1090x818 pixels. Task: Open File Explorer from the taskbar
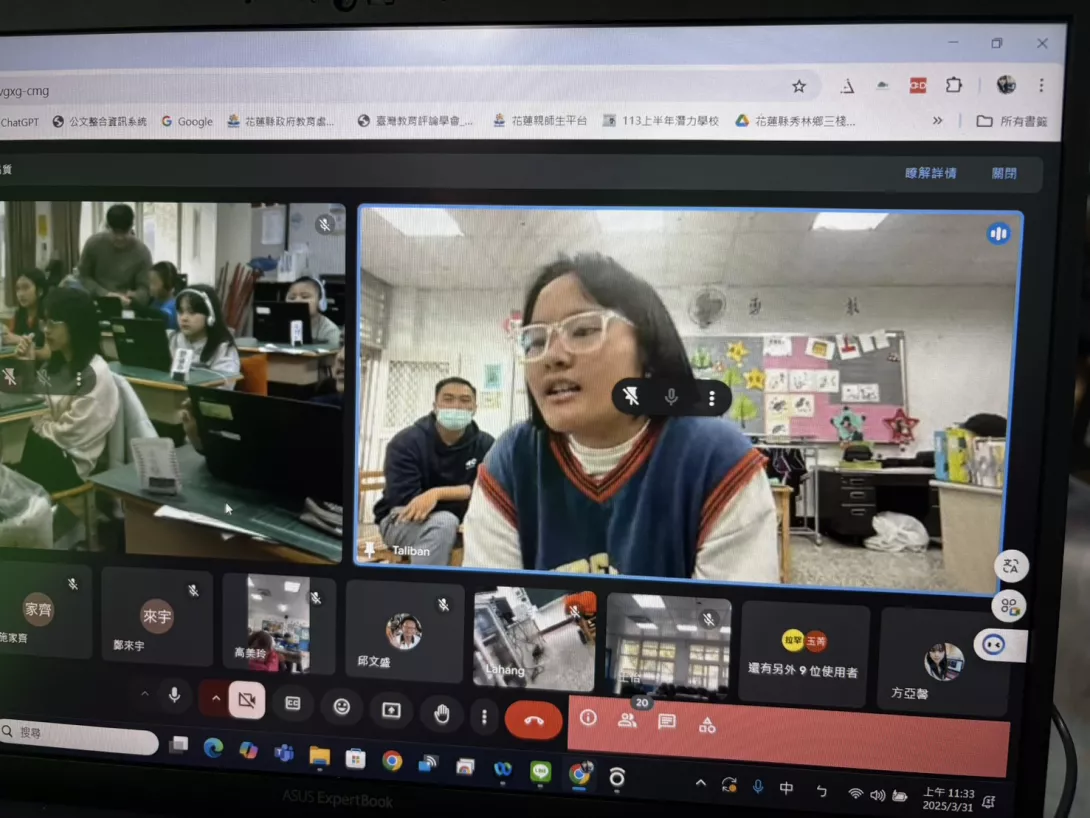click(x=319, y=755)
